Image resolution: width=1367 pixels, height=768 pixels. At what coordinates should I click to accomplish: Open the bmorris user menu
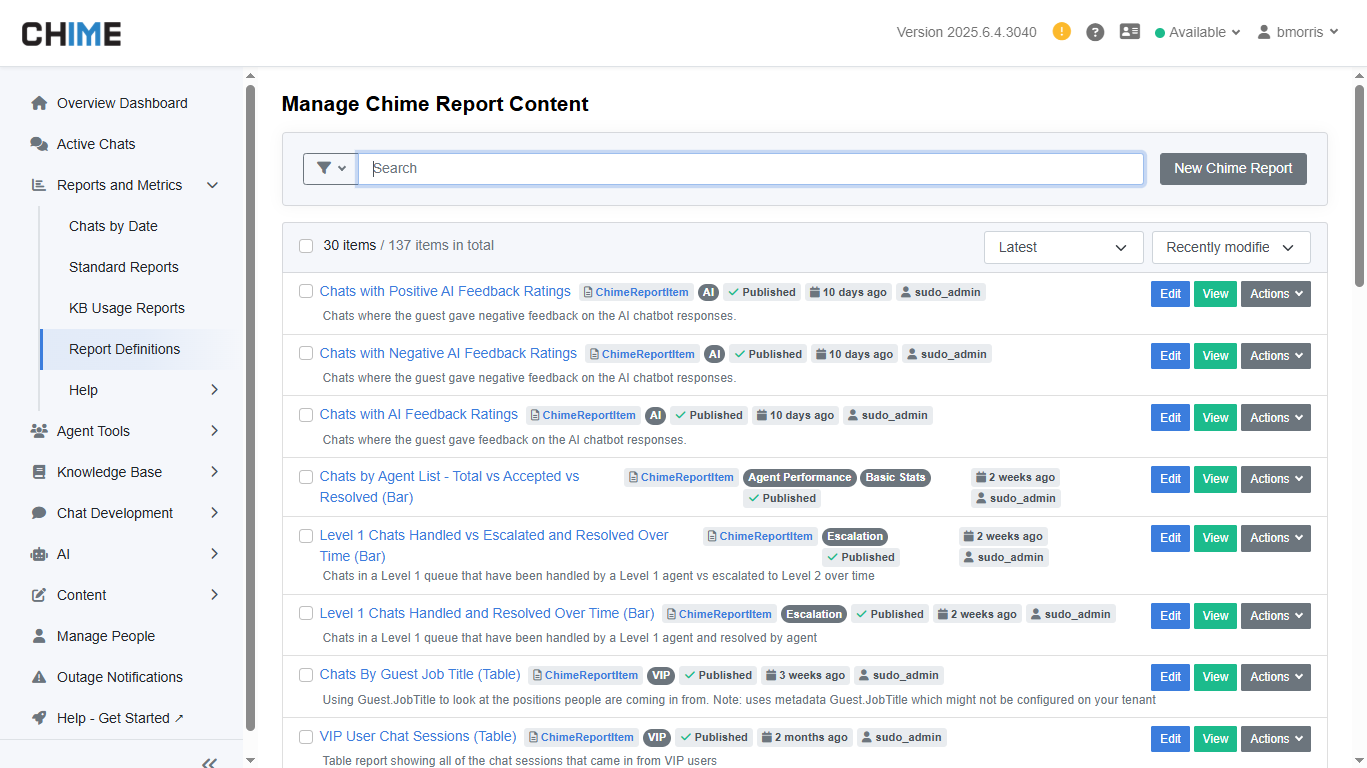click(1297, 32)
